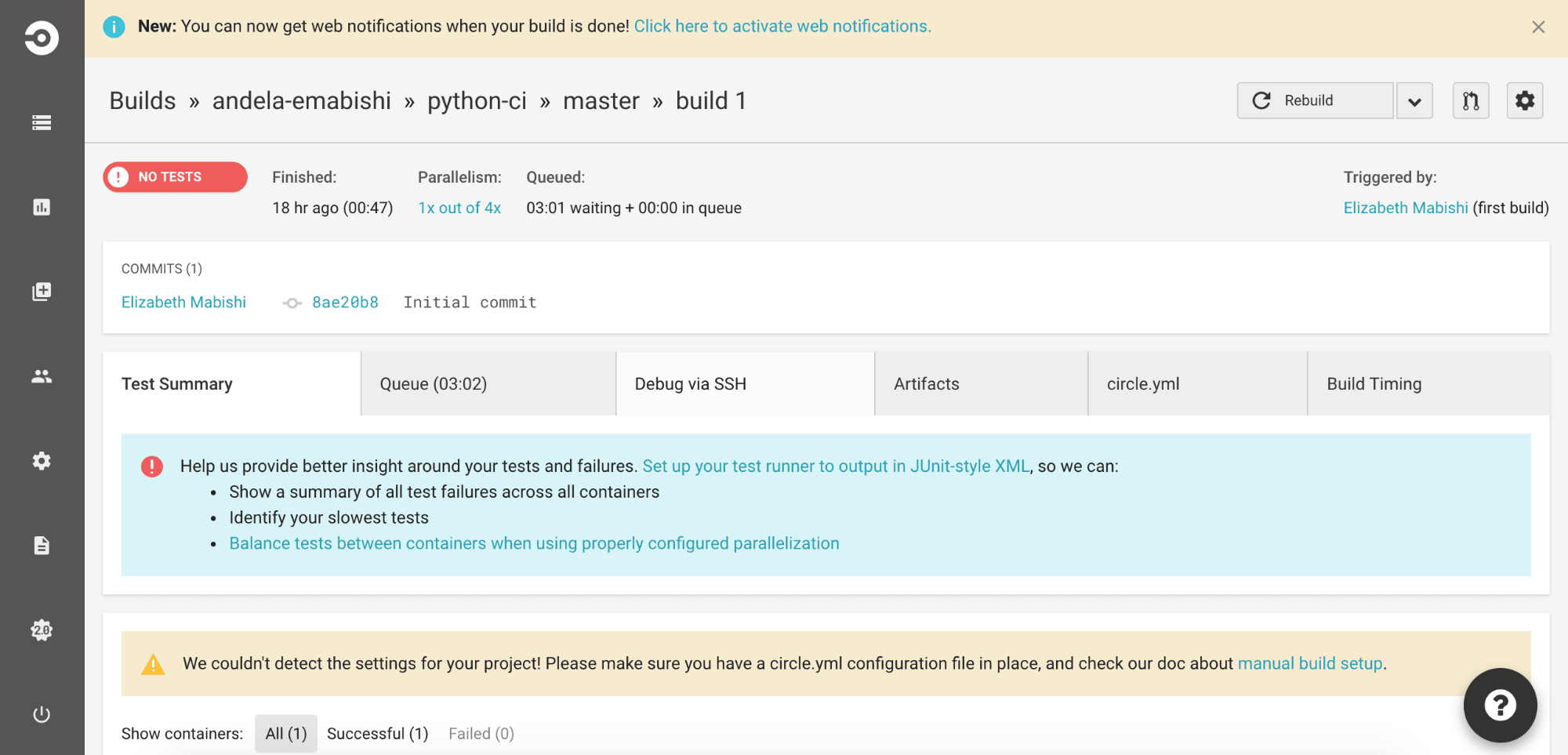Click '18 hr ago (00:47)' finished time
This screenshot has height=755, width=1568.
(x=332, y=208)
